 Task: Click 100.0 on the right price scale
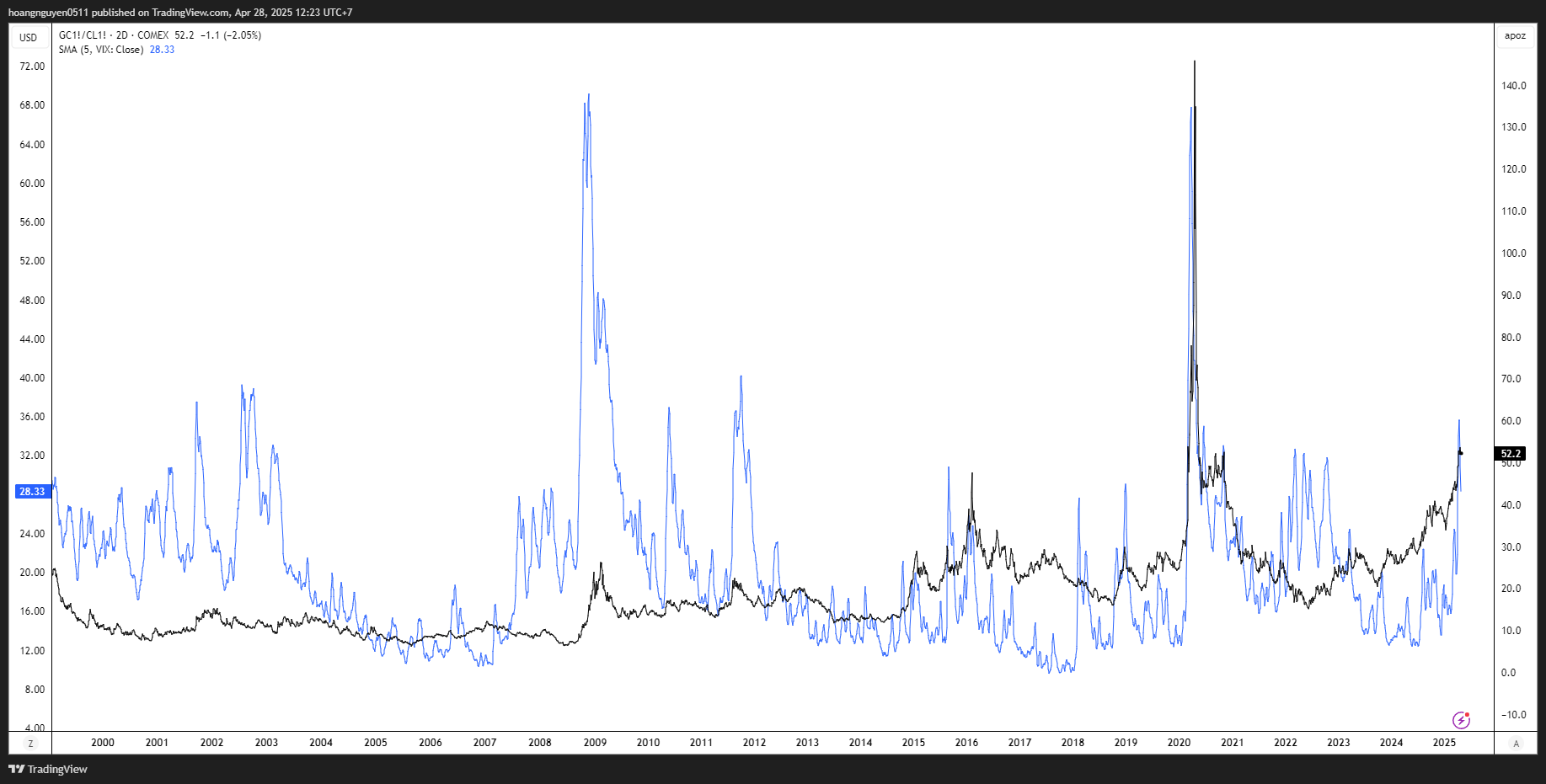pos(1513,253)
